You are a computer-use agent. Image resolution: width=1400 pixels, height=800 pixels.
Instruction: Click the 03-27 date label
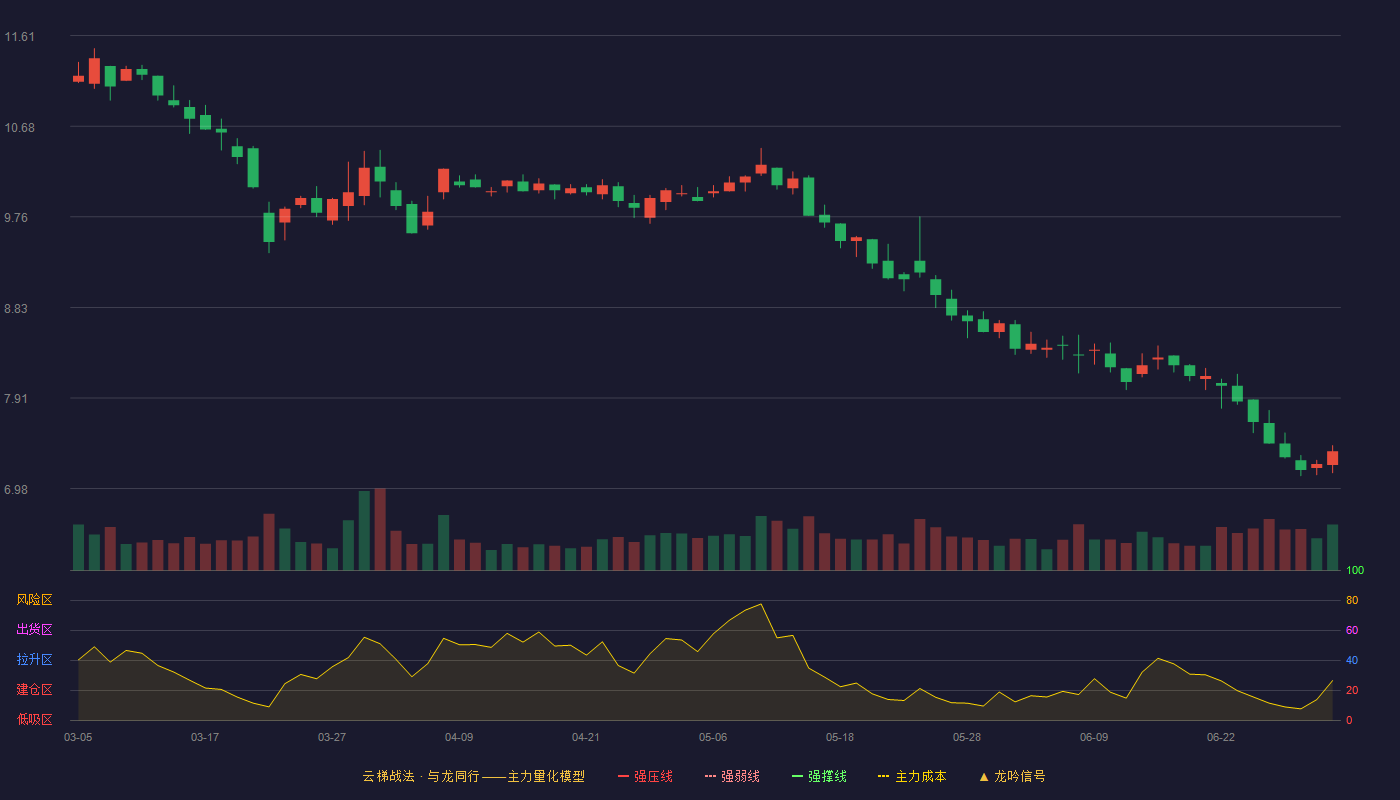332,737
